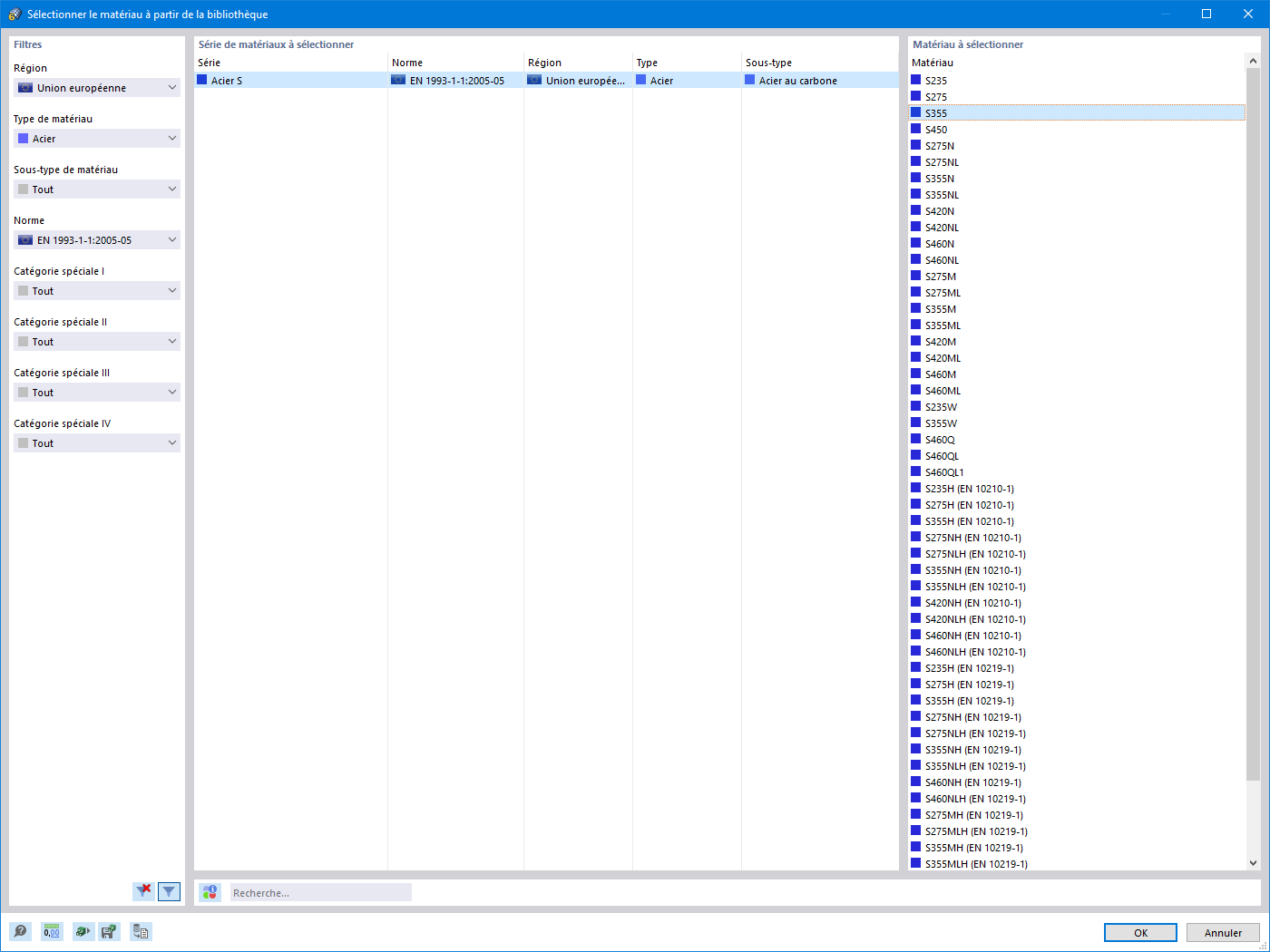This screenshot has height=952, width=1270.
Task: Select material S235H (EN 10210-1)
Action: click(1077, 488)
